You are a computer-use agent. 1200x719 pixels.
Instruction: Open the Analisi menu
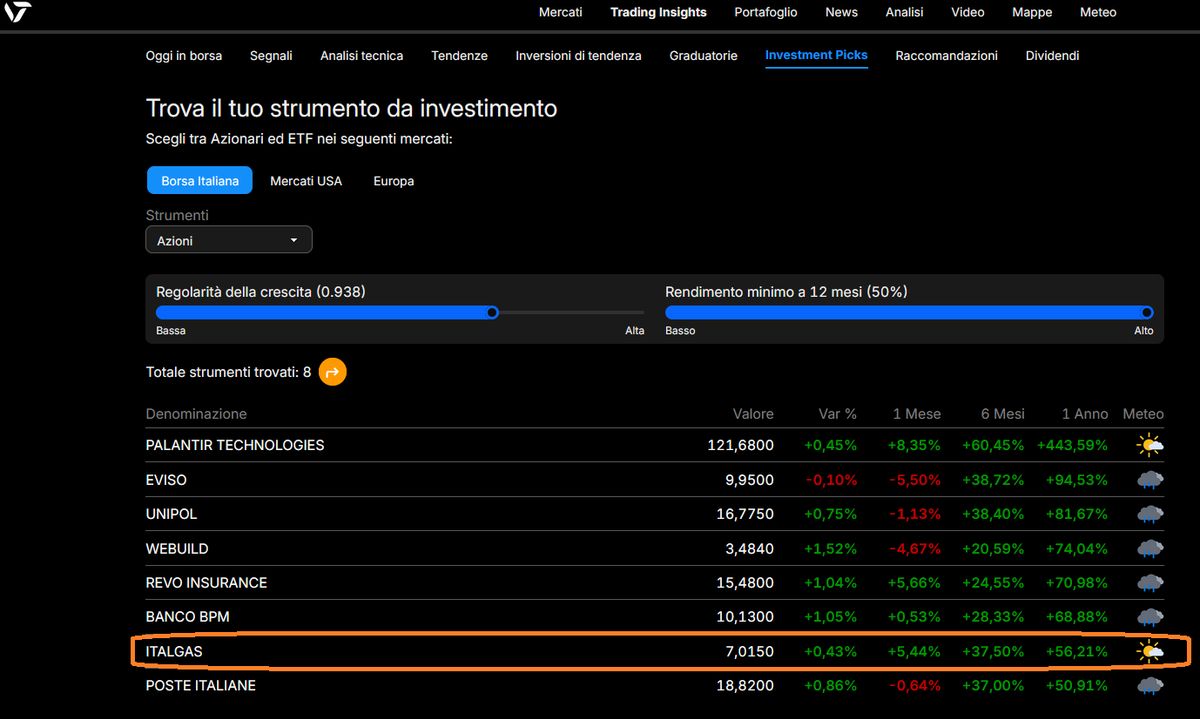[x=904, y=12]
